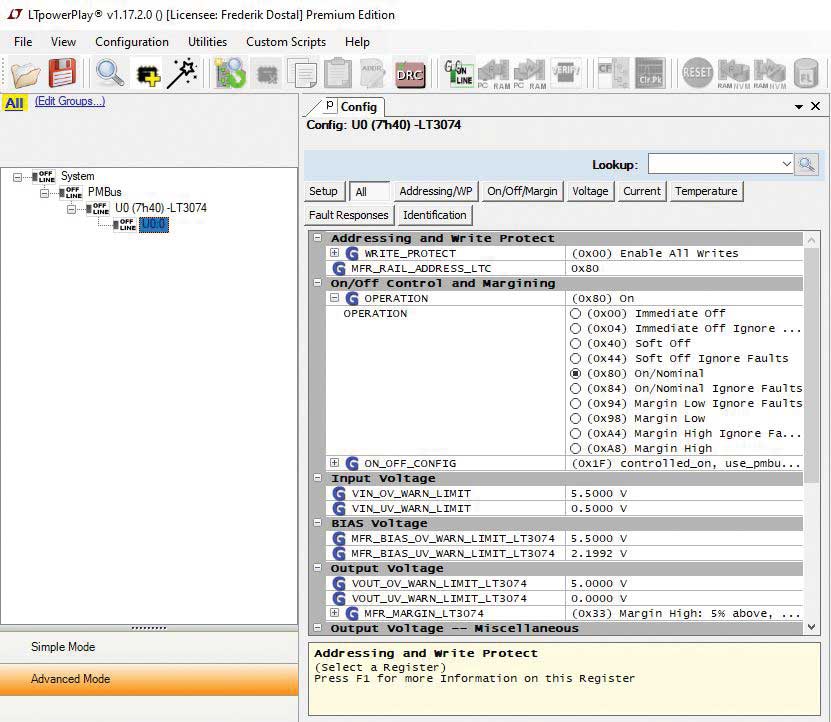Click the search button beside Lookup
The width and height of the screenshot is (831, 722).
[807, 164]
